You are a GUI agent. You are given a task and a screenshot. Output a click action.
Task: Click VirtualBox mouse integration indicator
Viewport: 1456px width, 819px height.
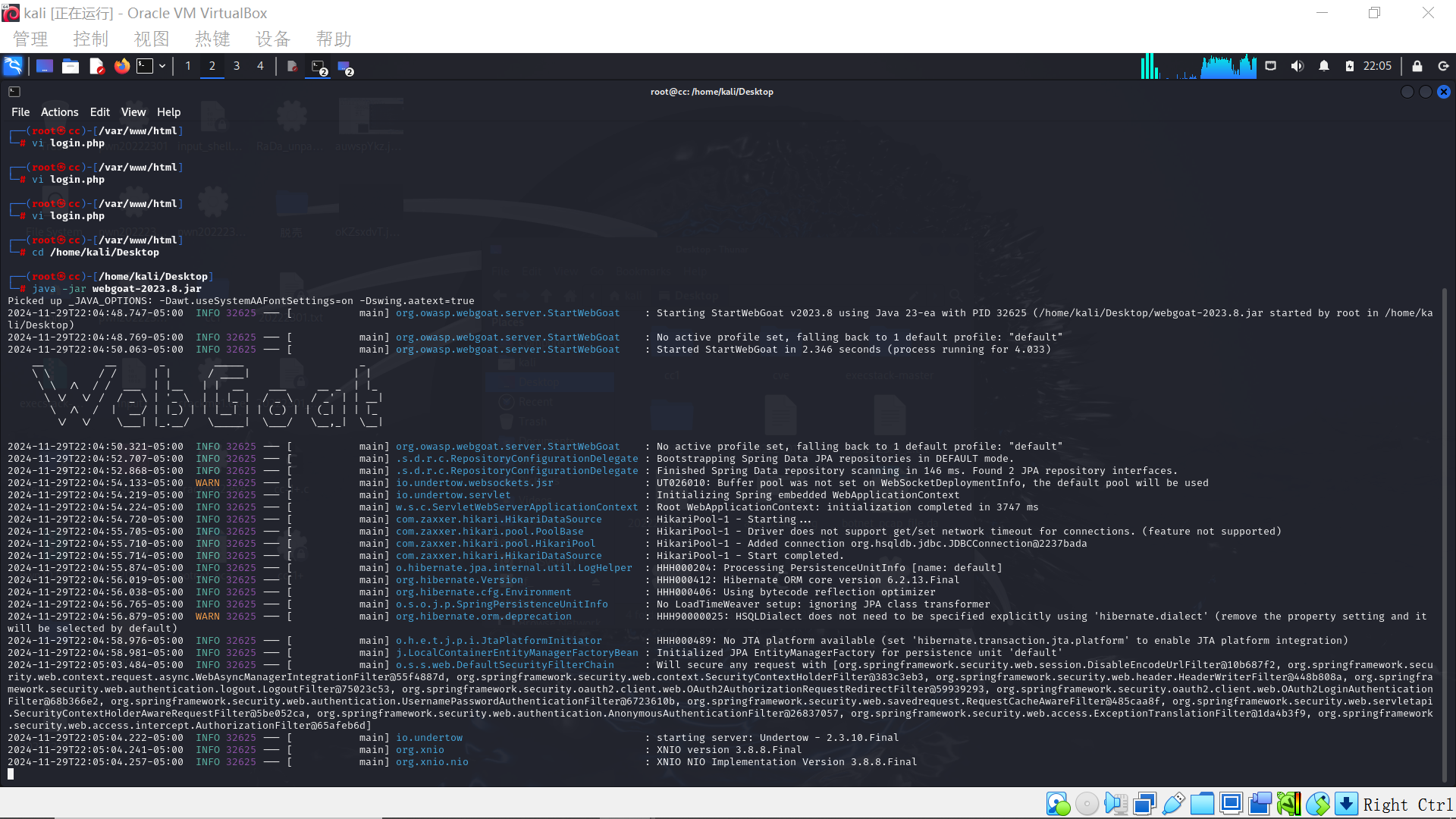pyautogui.click(x=1317, y=804)
